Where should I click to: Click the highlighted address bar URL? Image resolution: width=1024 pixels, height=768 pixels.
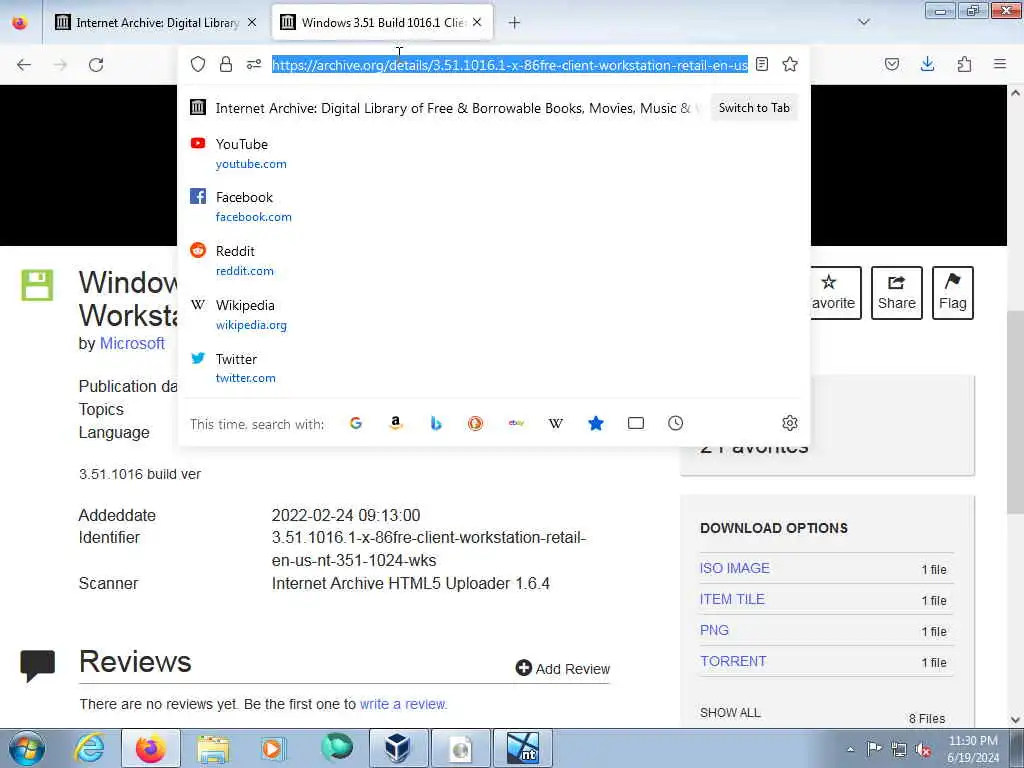tap(509, 65)
